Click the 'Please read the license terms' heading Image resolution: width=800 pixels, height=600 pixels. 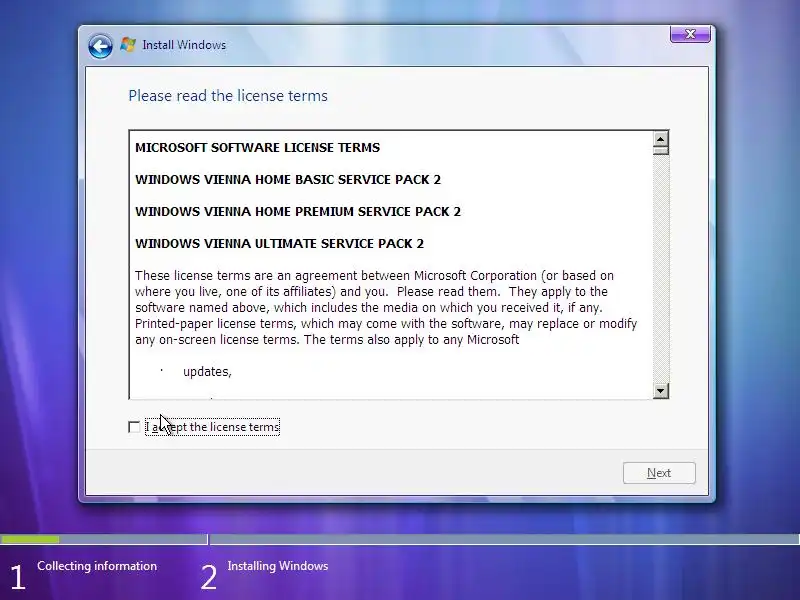[228, 95]
